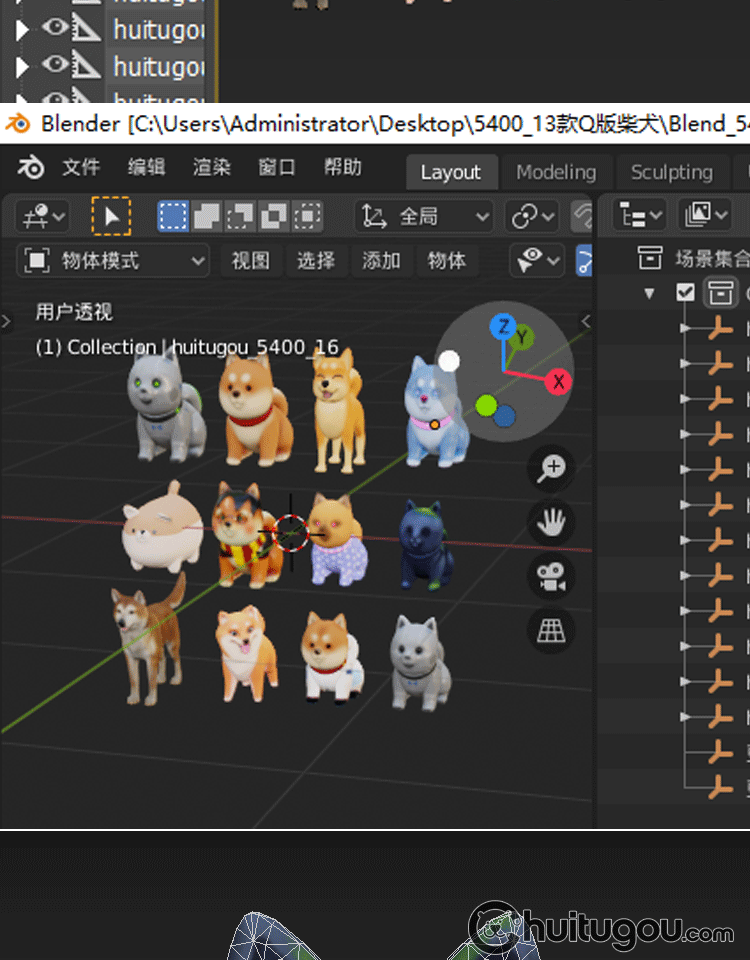Click the zoom view magnifier gizmo
Viewport: 750px width, 960px height.
coord(551,469)
